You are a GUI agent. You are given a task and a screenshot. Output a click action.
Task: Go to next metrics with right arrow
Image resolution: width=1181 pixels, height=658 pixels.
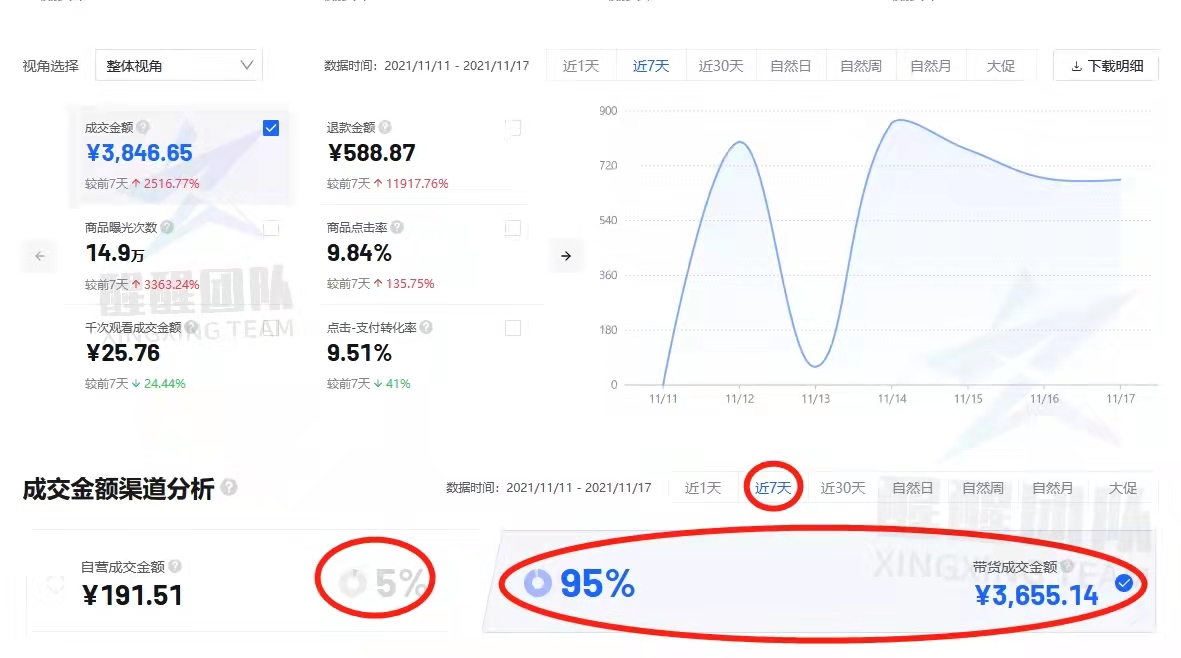coord(566,256)
